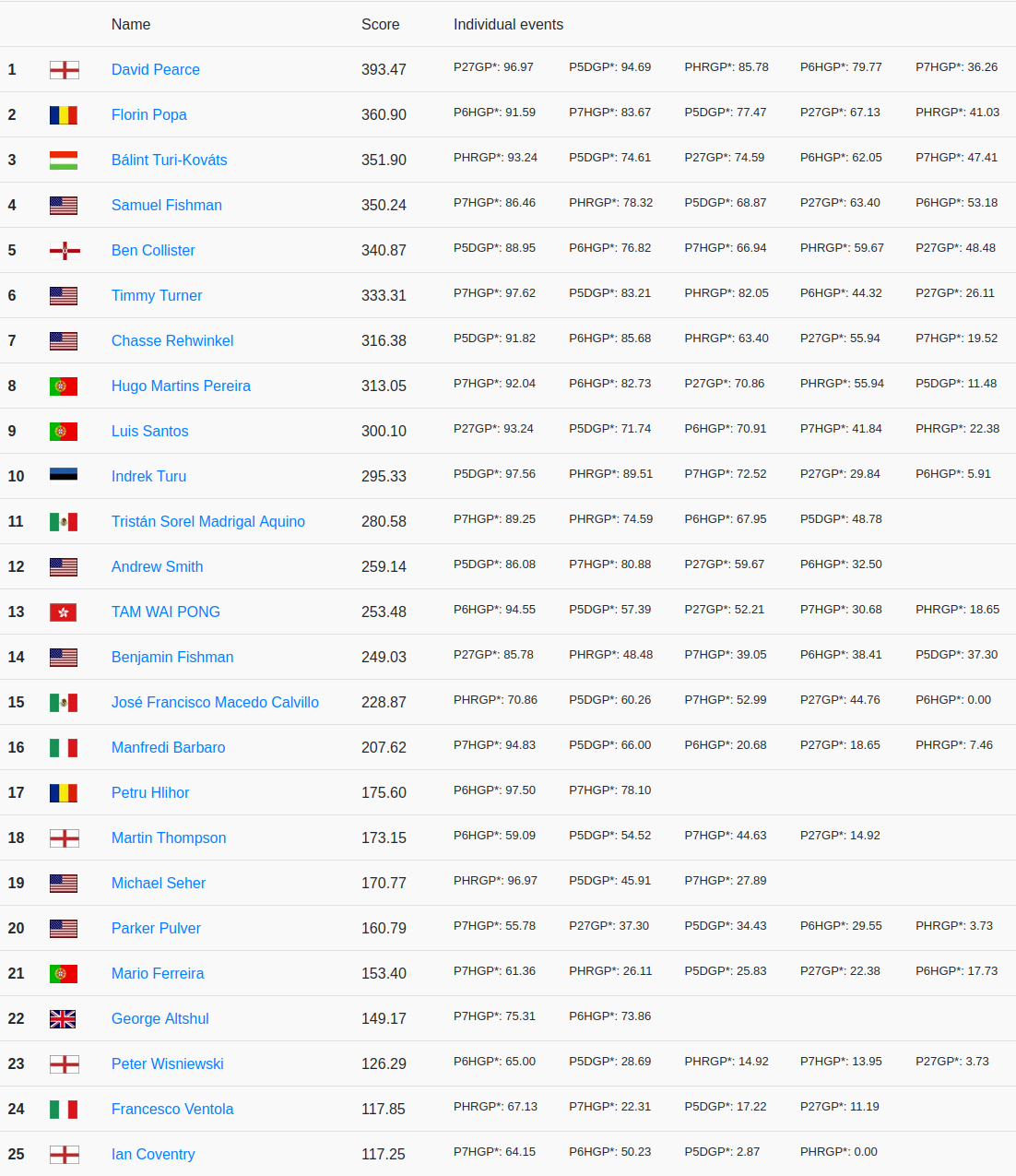Viewport: 1016px width, 1176px height.
Task: Click the Union Jack flag next to George Altshul
Action: (64, 1019)
